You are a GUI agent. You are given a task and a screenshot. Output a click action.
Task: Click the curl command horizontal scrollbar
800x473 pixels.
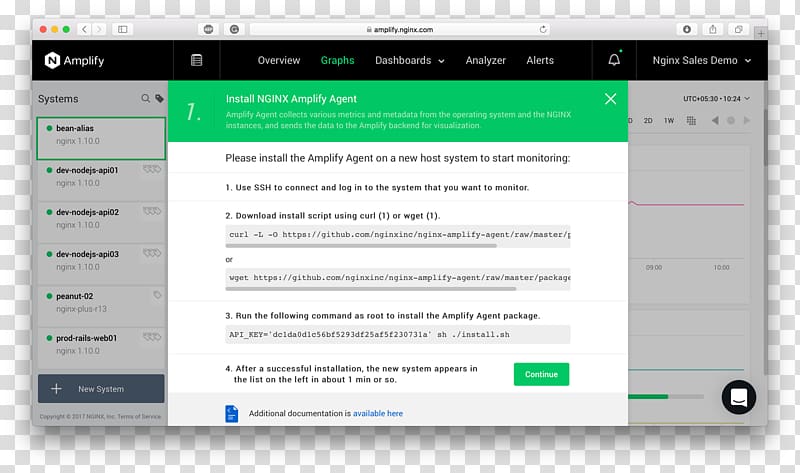pyautogui.click(x=361, y=245)
